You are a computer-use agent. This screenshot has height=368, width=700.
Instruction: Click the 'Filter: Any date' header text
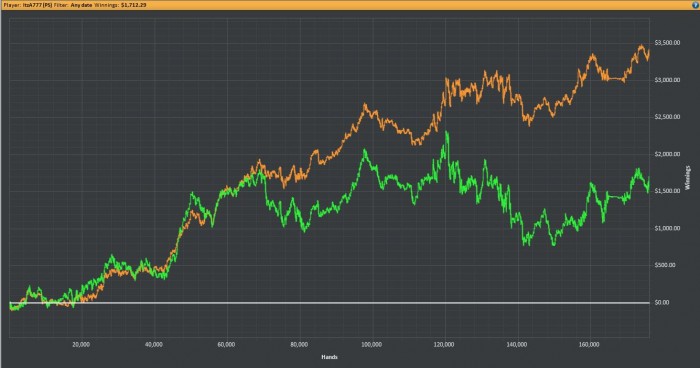pos(73,5)
